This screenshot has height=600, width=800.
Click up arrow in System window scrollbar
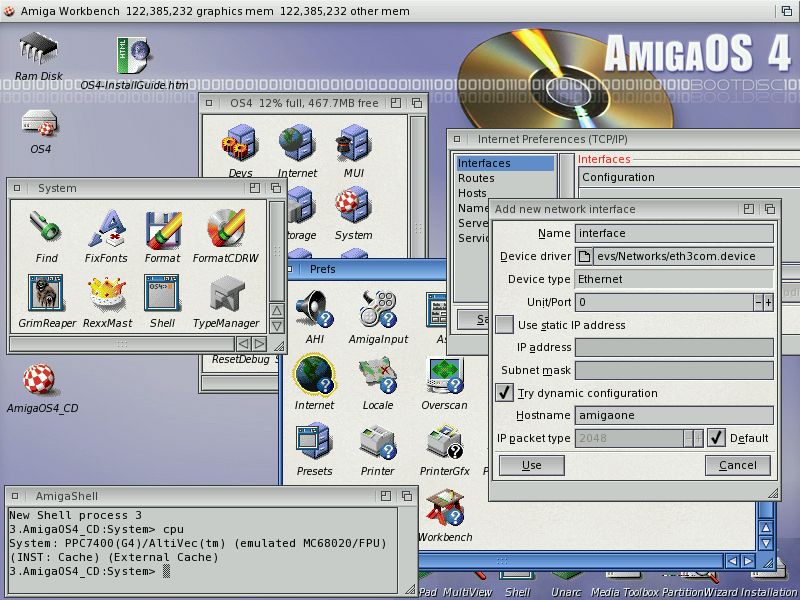tap(277, 311)
